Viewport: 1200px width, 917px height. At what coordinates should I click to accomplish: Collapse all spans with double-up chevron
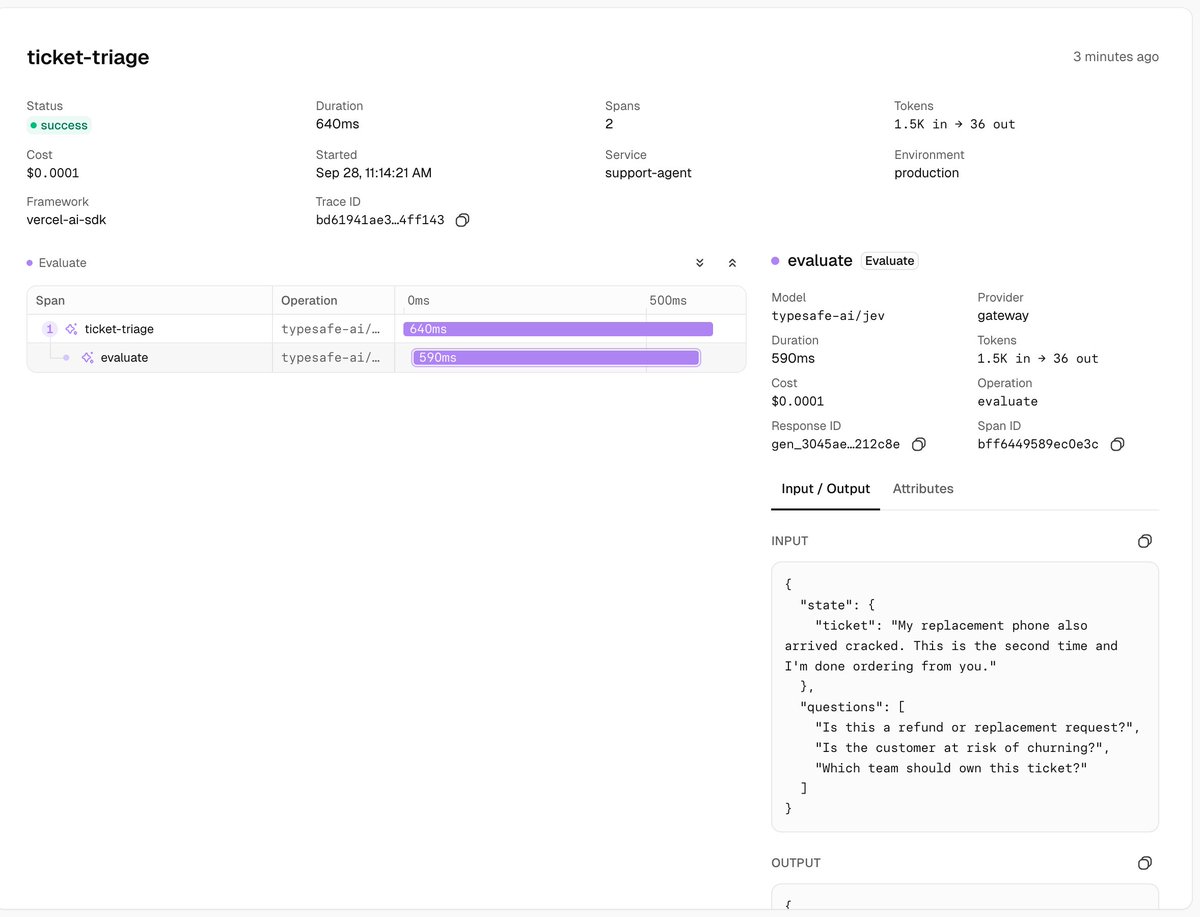pyautogui.click(x=732, y=263)
